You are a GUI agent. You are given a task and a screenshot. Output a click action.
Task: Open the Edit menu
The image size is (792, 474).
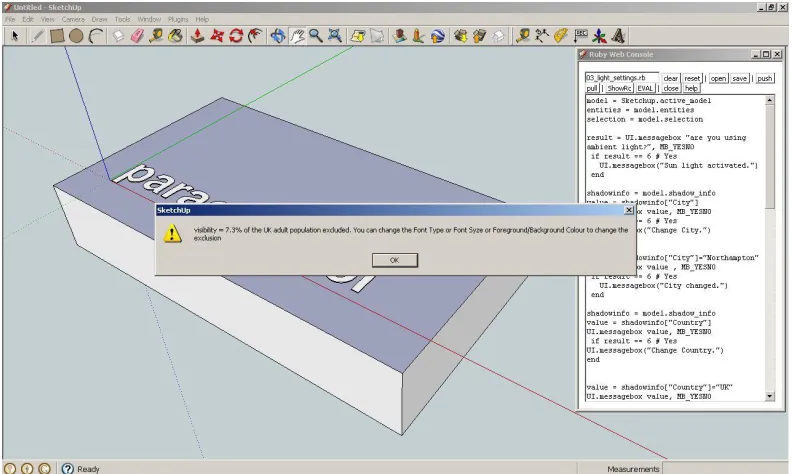[x=28, y=19]
